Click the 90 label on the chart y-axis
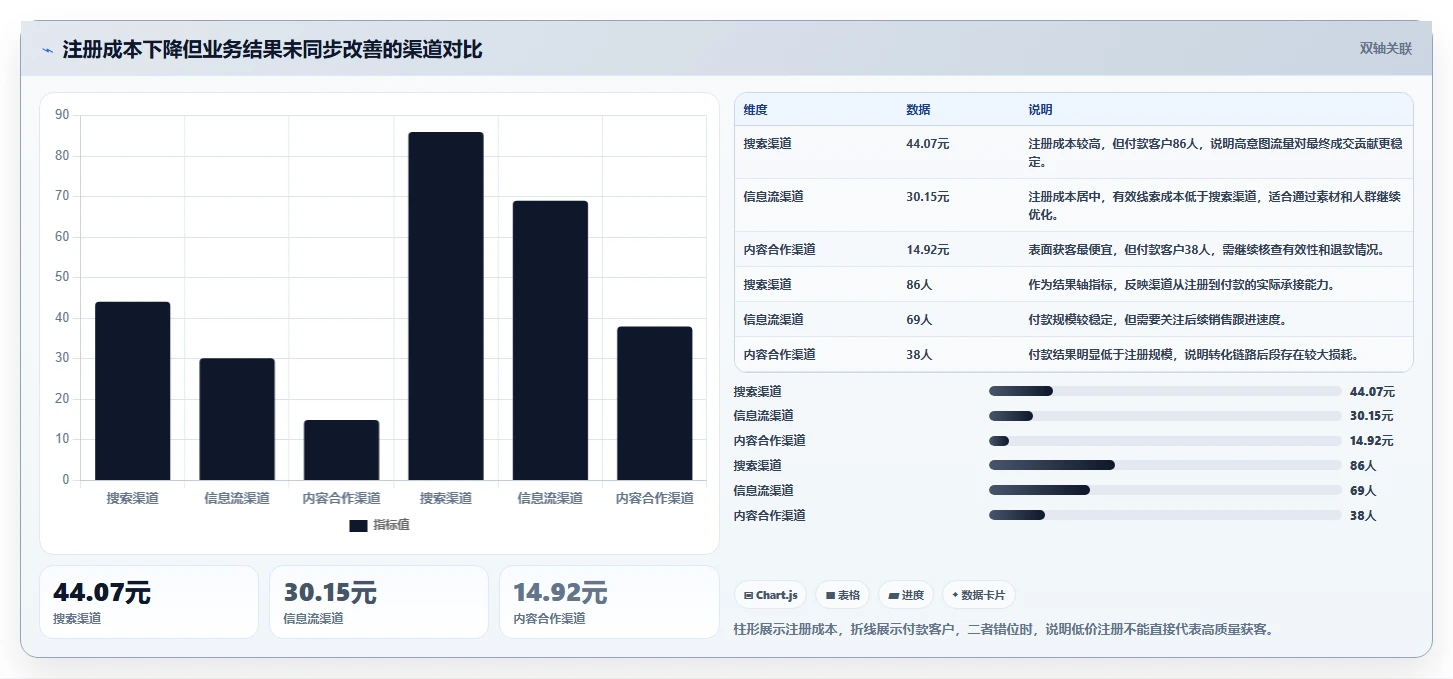The image size is (1453, 679). 62,115
